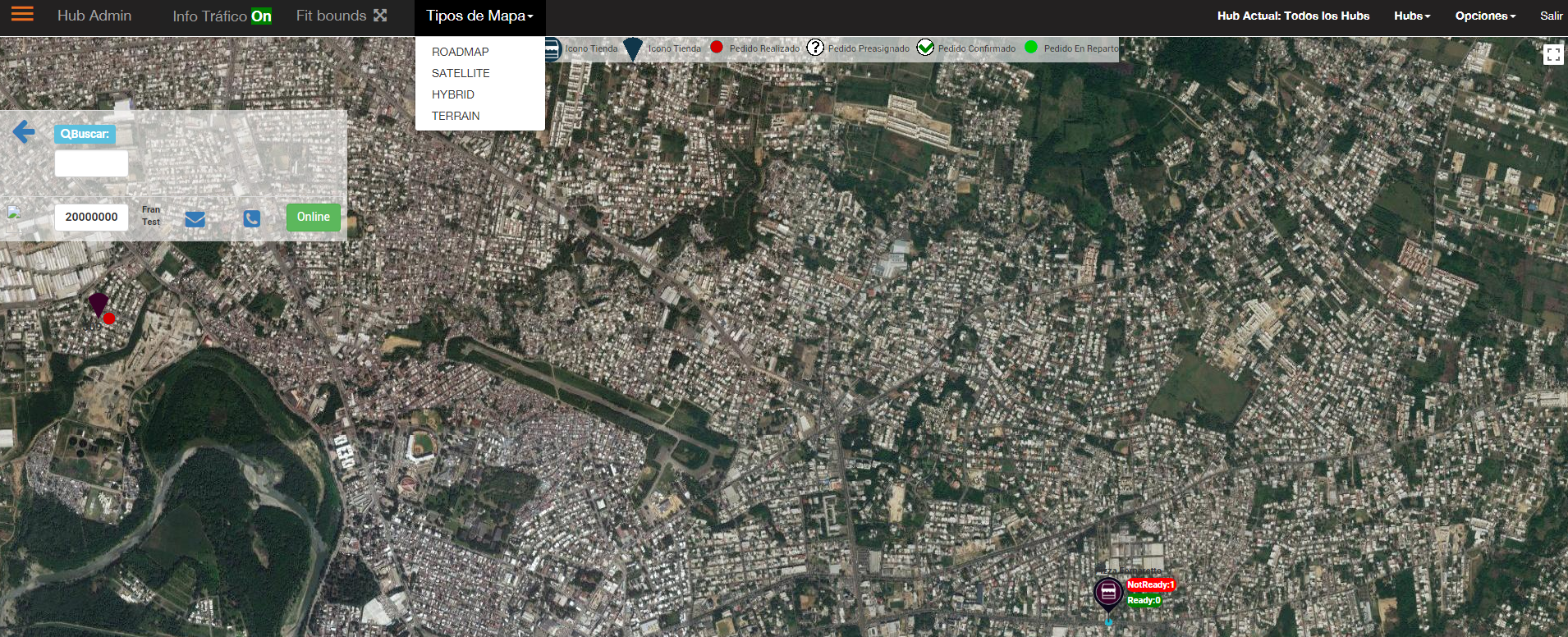
Task: Click the fullscreen map icon
Action: pos(1552,54)
